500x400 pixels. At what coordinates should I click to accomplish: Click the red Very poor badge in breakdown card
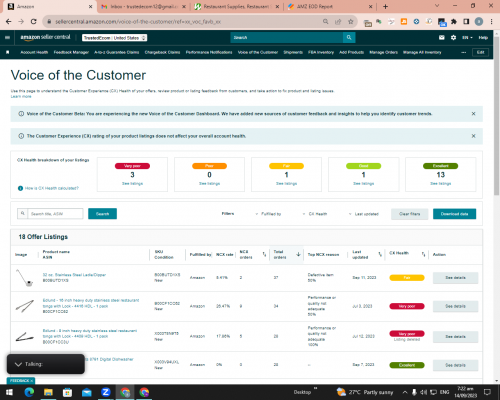pyautogui.click(x=132, y=166)
